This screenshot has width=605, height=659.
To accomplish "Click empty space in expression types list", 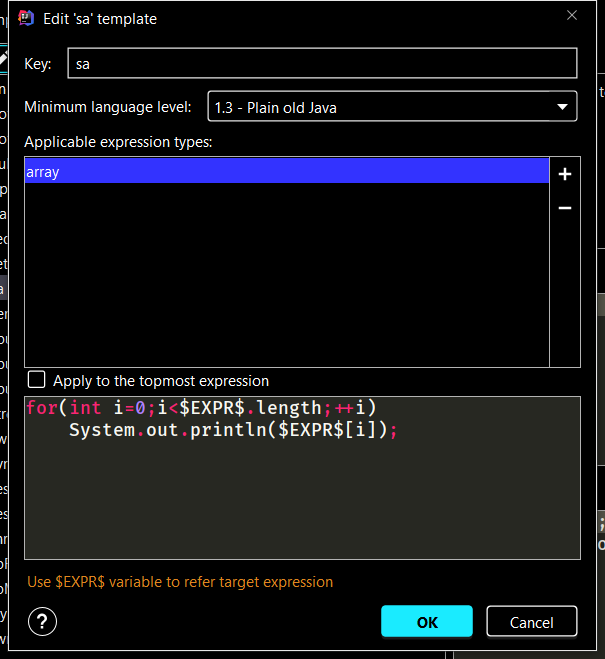I will [x=286, y=280].
